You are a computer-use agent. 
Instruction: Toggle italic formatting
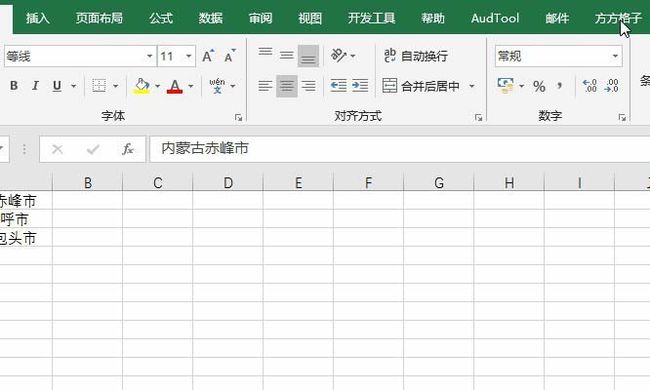[35, 86]
